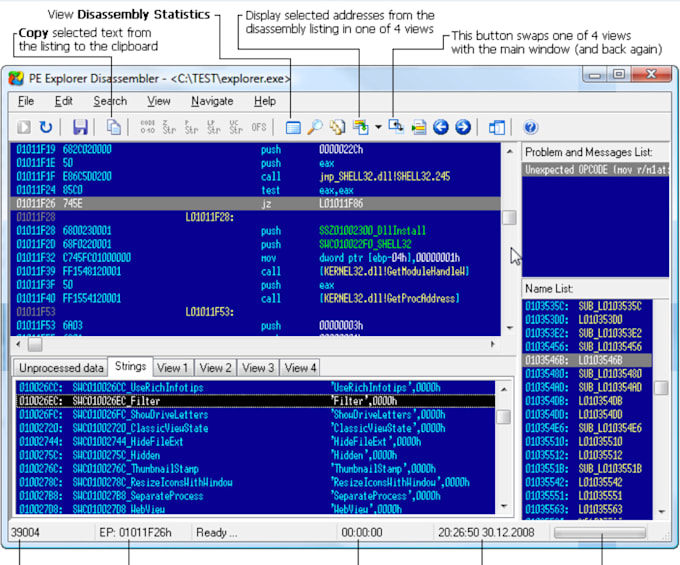Click the PE Explorer title bar app icon
This screenshot has height=565, width=680.
point(16,78)
